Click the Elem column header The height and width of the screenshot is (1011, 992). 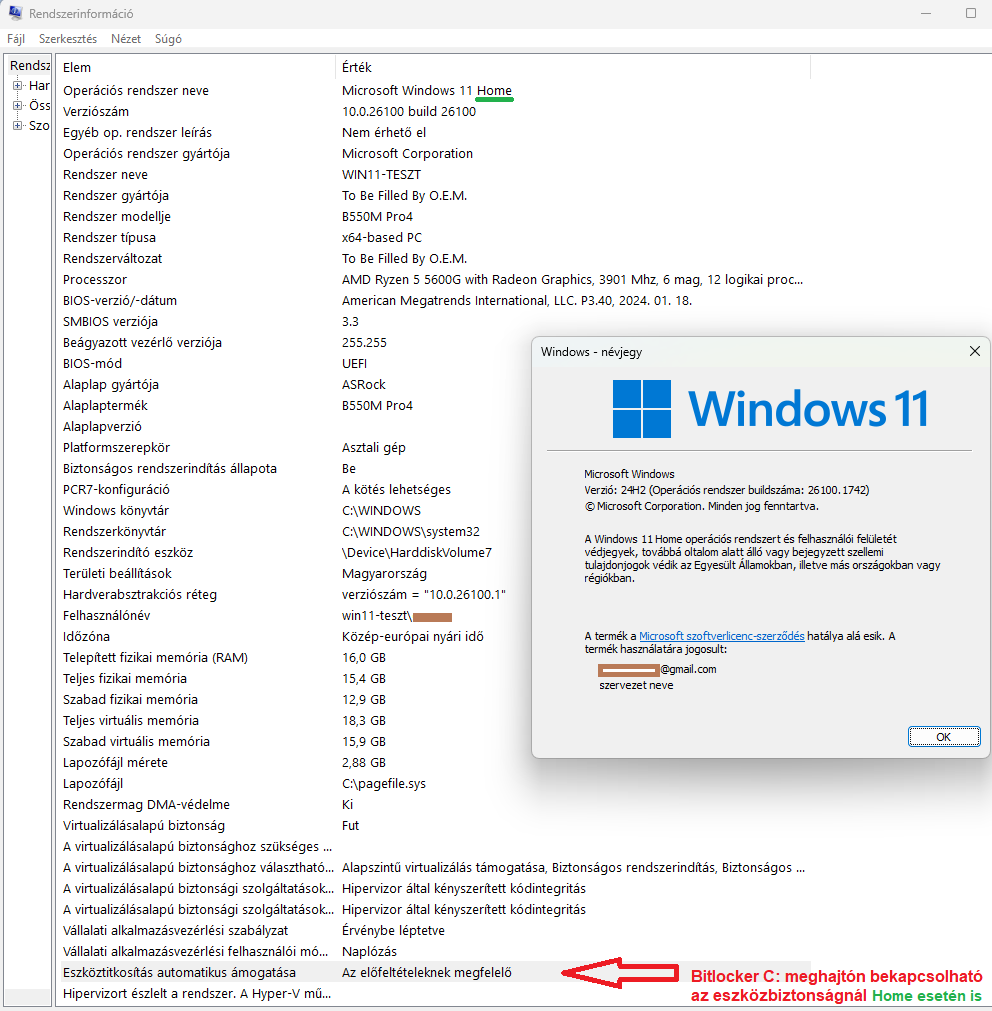[x=197, y=67]
